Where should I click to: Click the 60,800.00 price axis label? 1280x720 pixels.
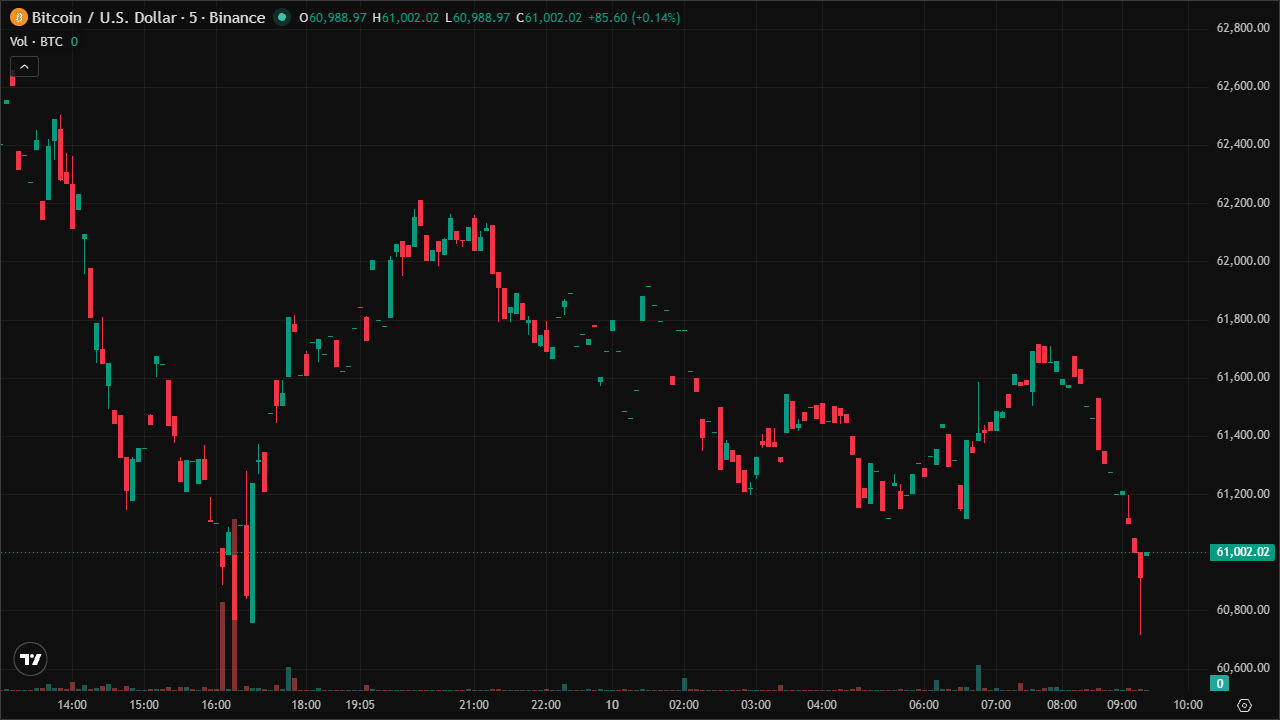point(1243,610)
